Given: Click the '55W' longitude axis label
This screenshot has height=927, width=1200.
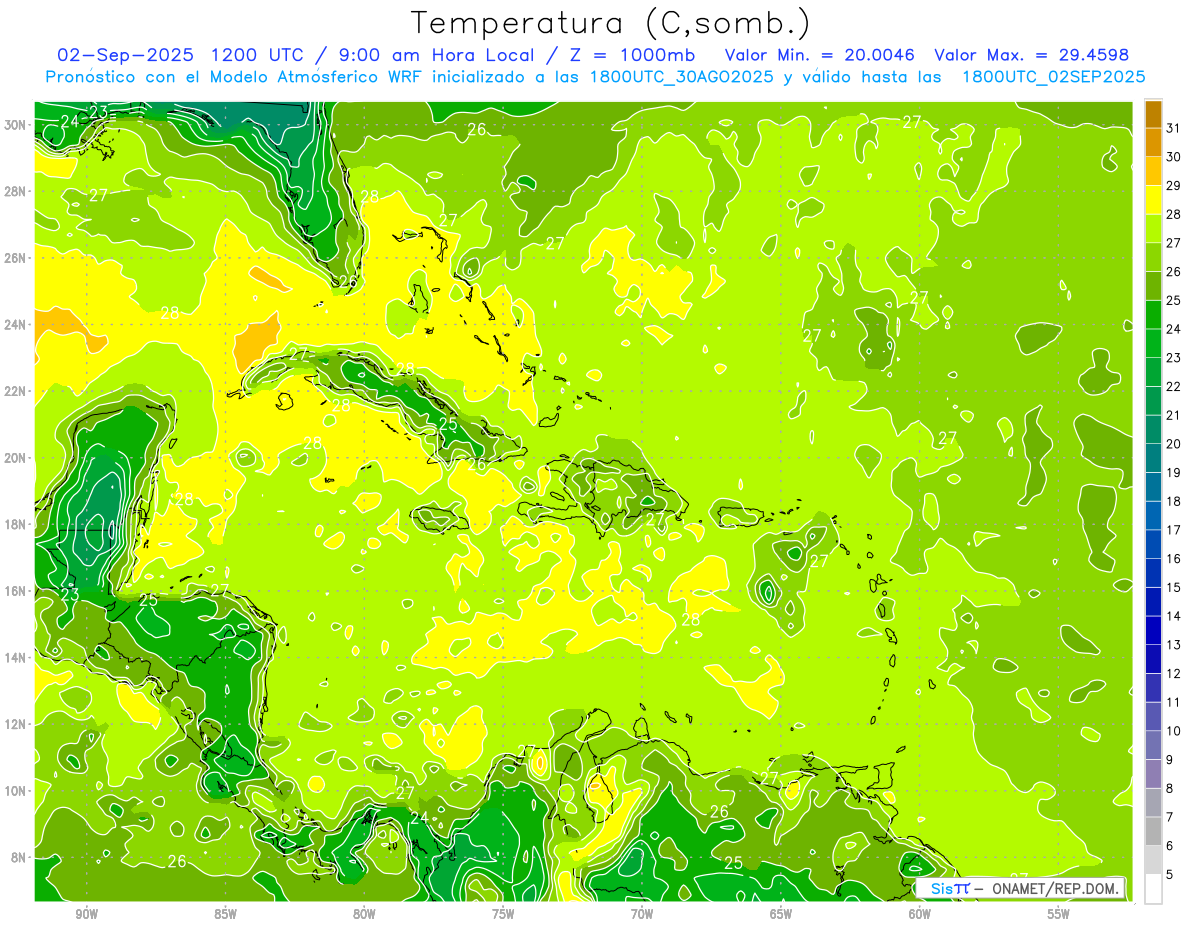Looking at the screenshot, I should 1059,914.
